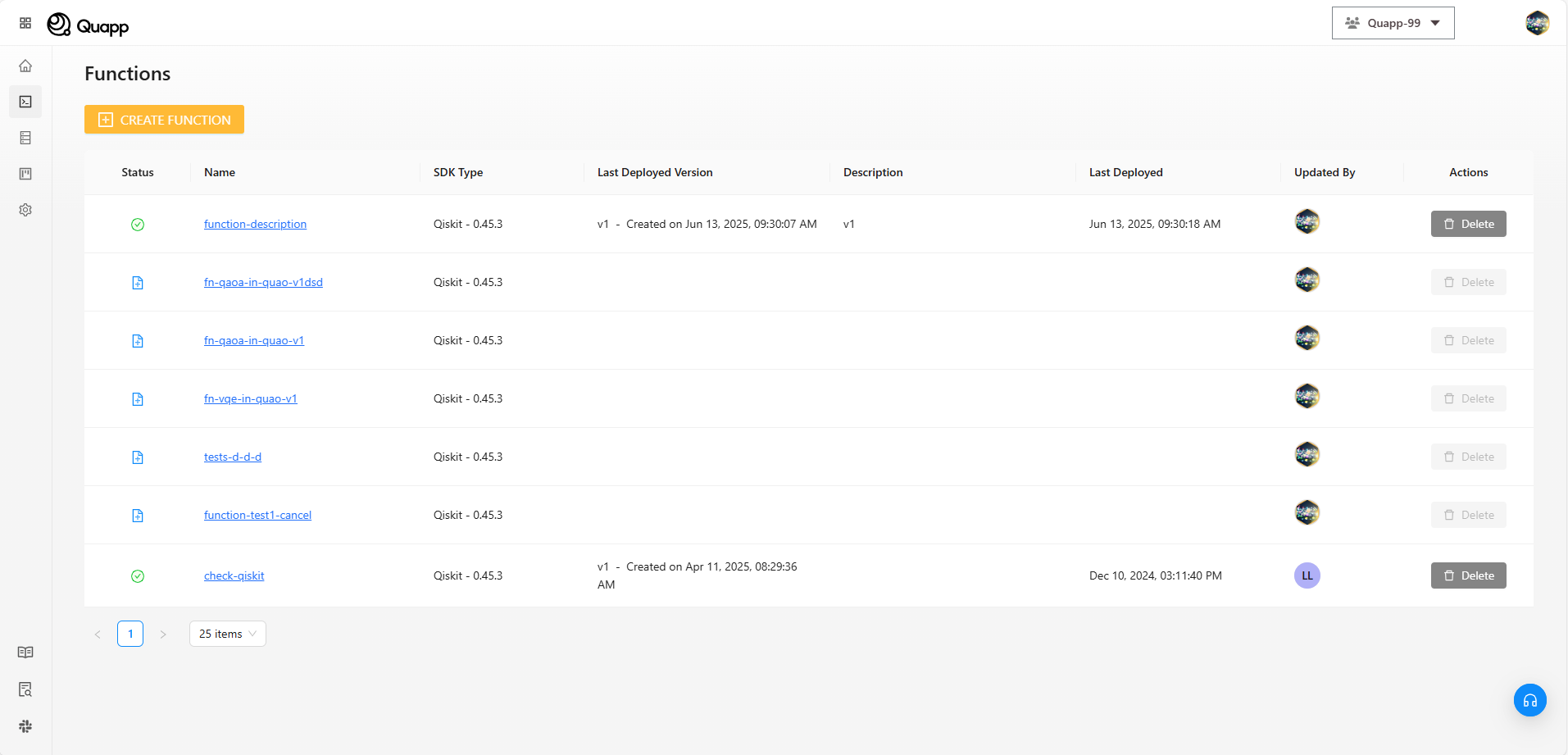Open the settings gear in sidebar
Screen dimensions: 1568x755
(25, 210)
